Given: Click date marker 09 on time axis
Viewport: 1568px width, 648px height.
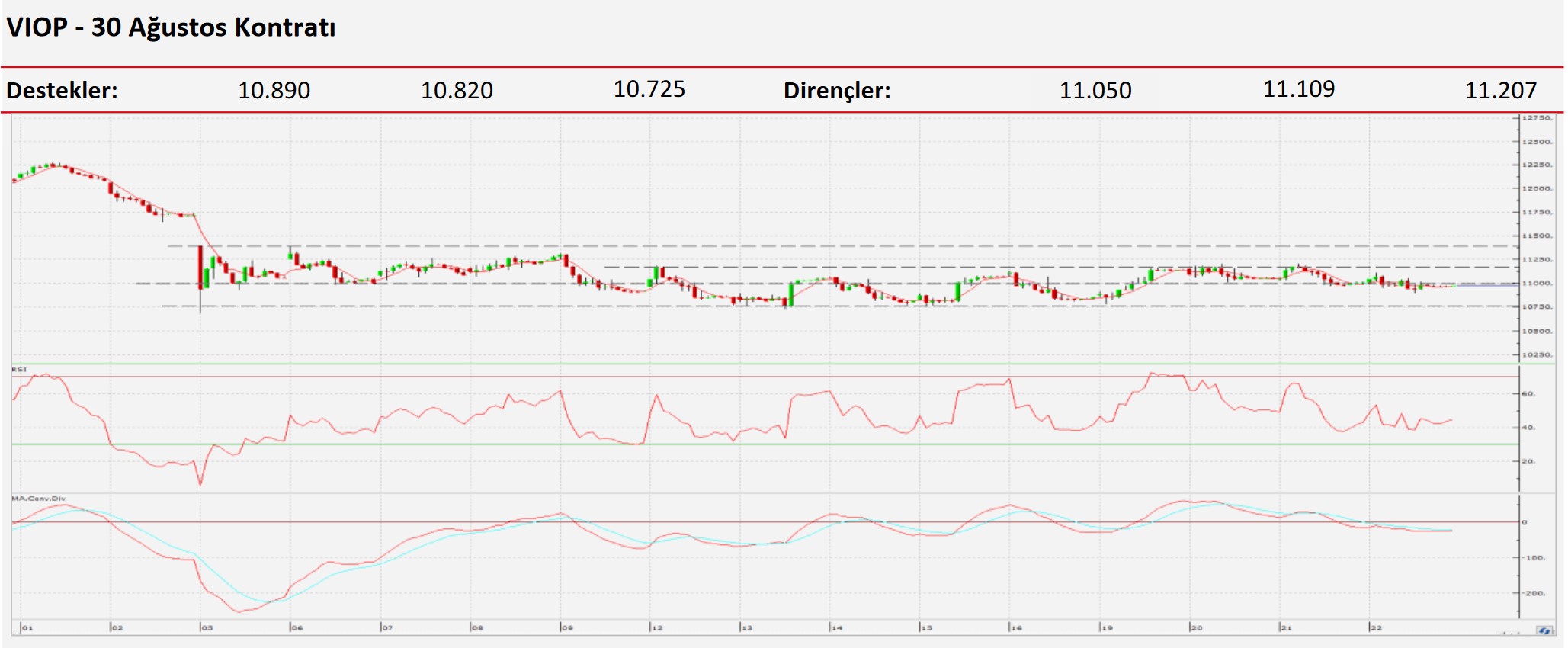Looking at the screenshot, I should (x=567, y=628).
